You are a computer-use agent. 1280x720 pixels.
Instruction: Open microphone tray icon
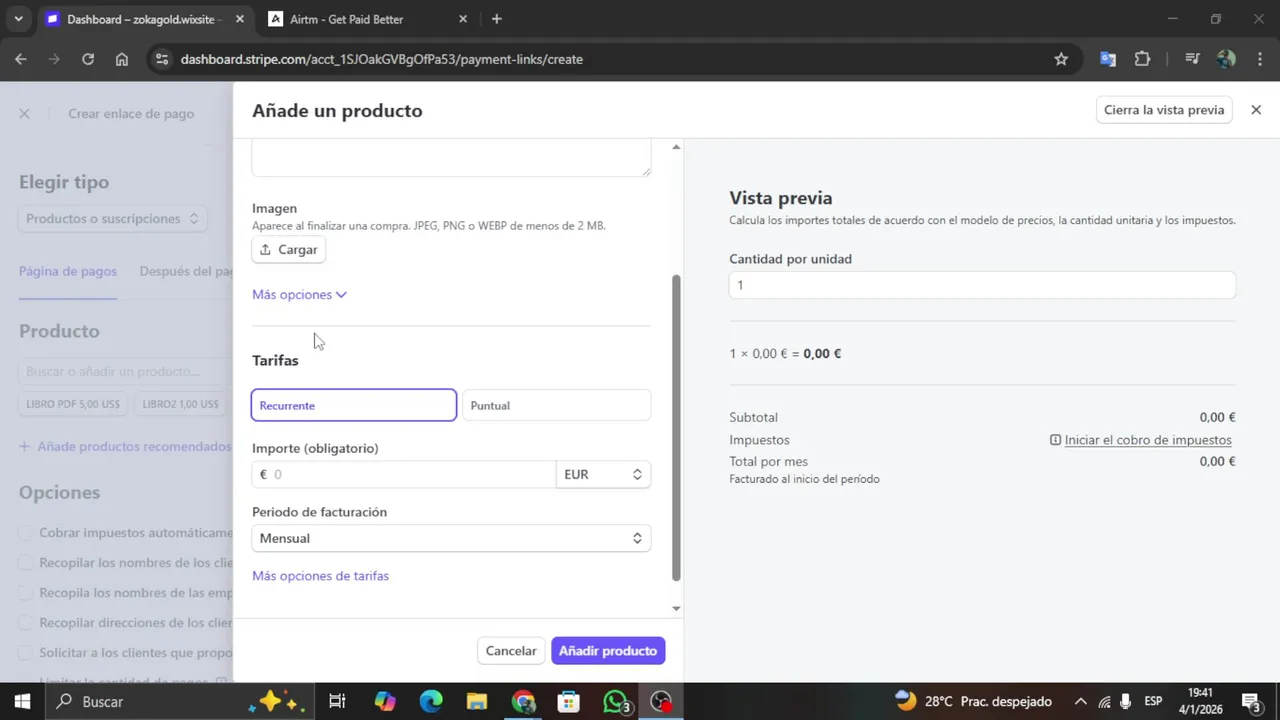(1126, 702)
